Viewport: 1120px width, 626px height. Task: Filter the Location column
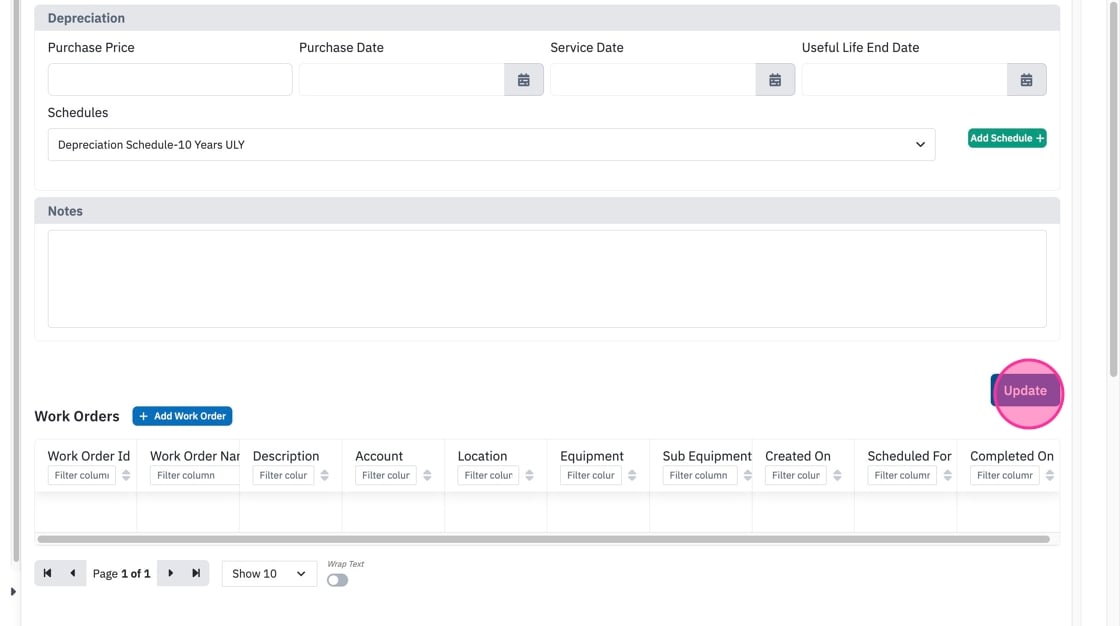[x=488, y=475]
